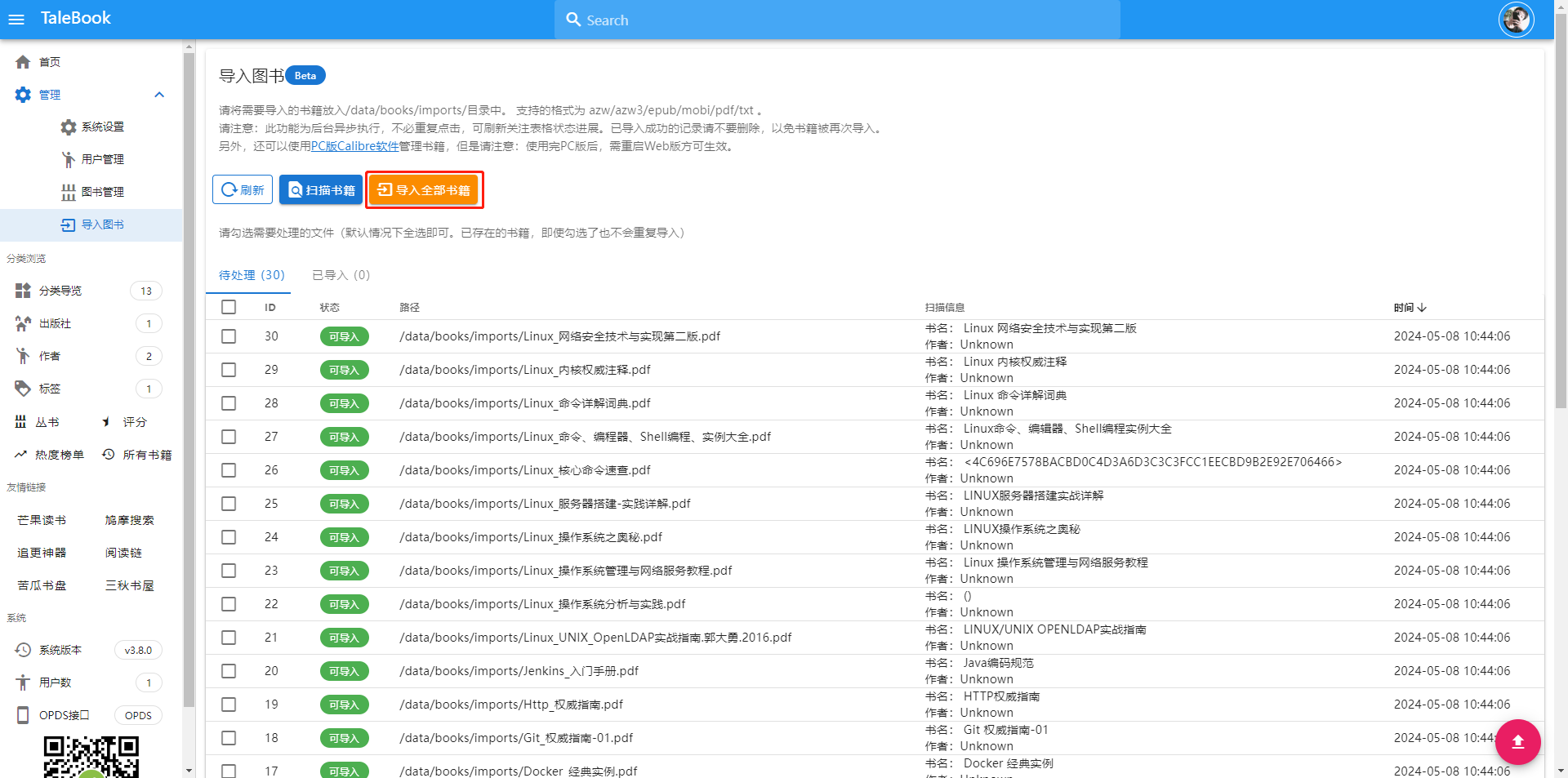Click the OPDS badge
The image size is (1568, 778).
point(138,715)
